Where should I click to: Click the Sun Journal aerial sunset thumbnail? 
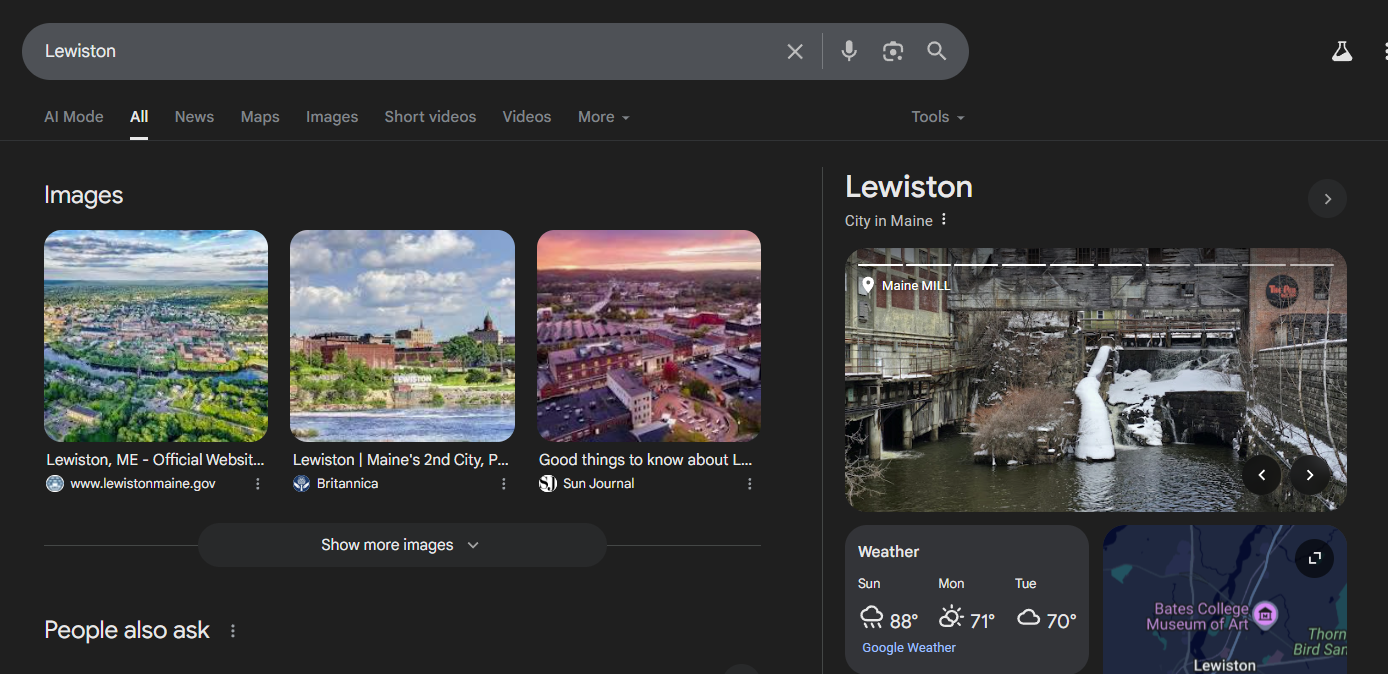click(649, 336)
